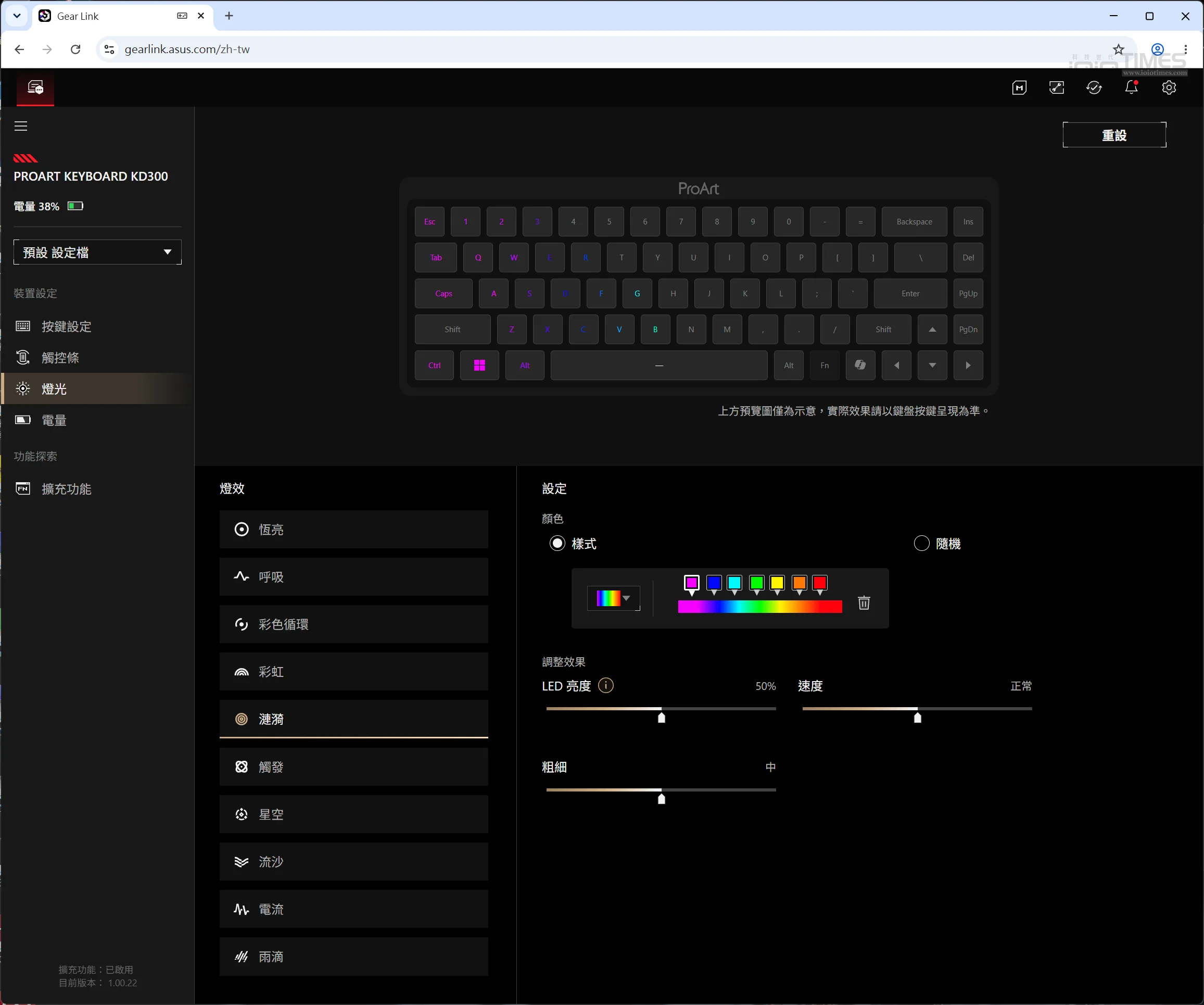Select the 星空 lighting effect

[354, 814]
